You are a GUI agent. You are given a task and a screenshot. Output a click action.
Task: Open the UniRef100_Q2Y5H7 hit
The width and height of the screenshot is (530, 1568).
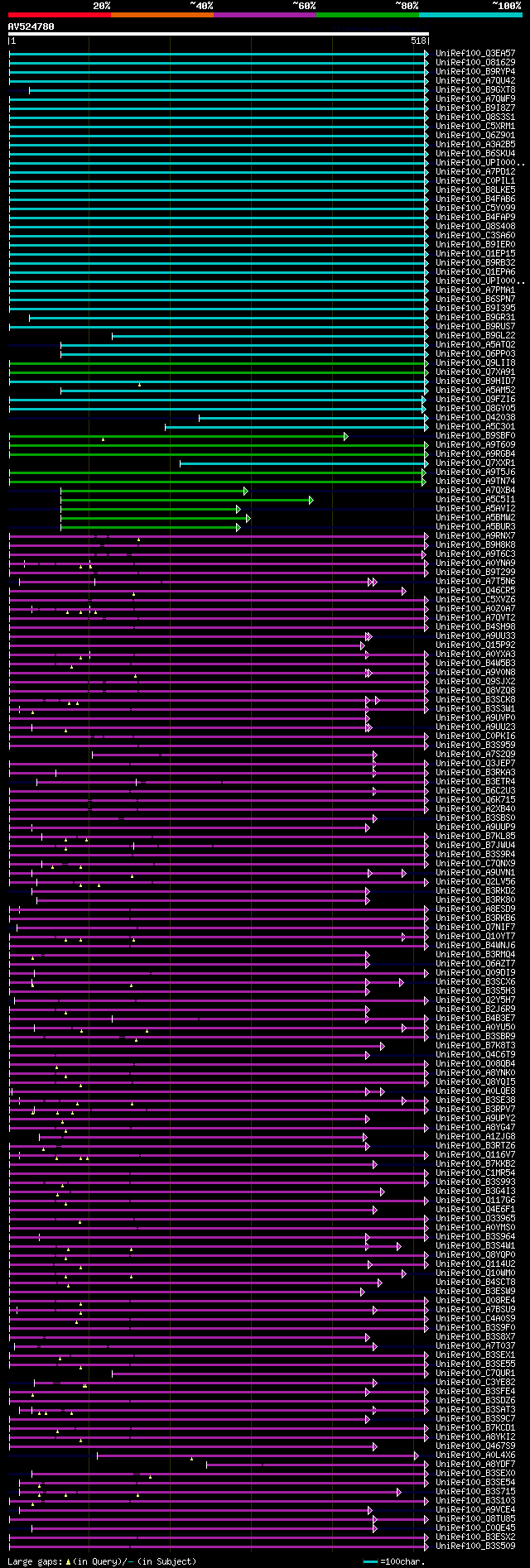point(475,1000)
